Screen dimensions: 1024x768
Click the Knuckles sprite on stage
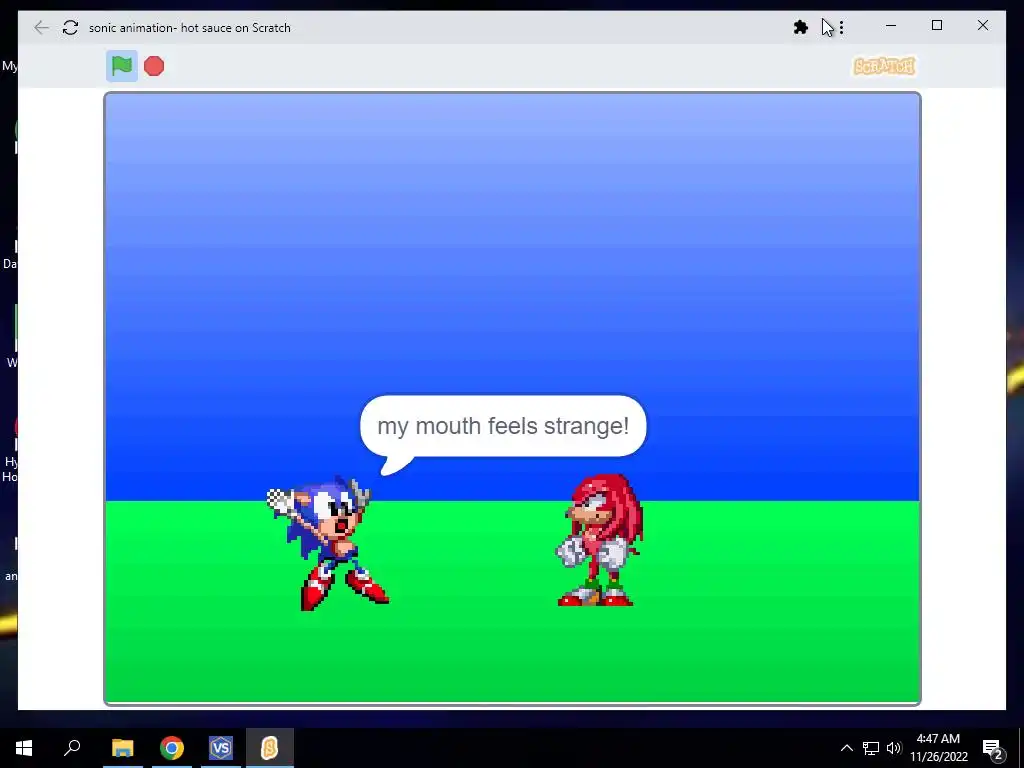pyautogui.click(x=600, y=541)
